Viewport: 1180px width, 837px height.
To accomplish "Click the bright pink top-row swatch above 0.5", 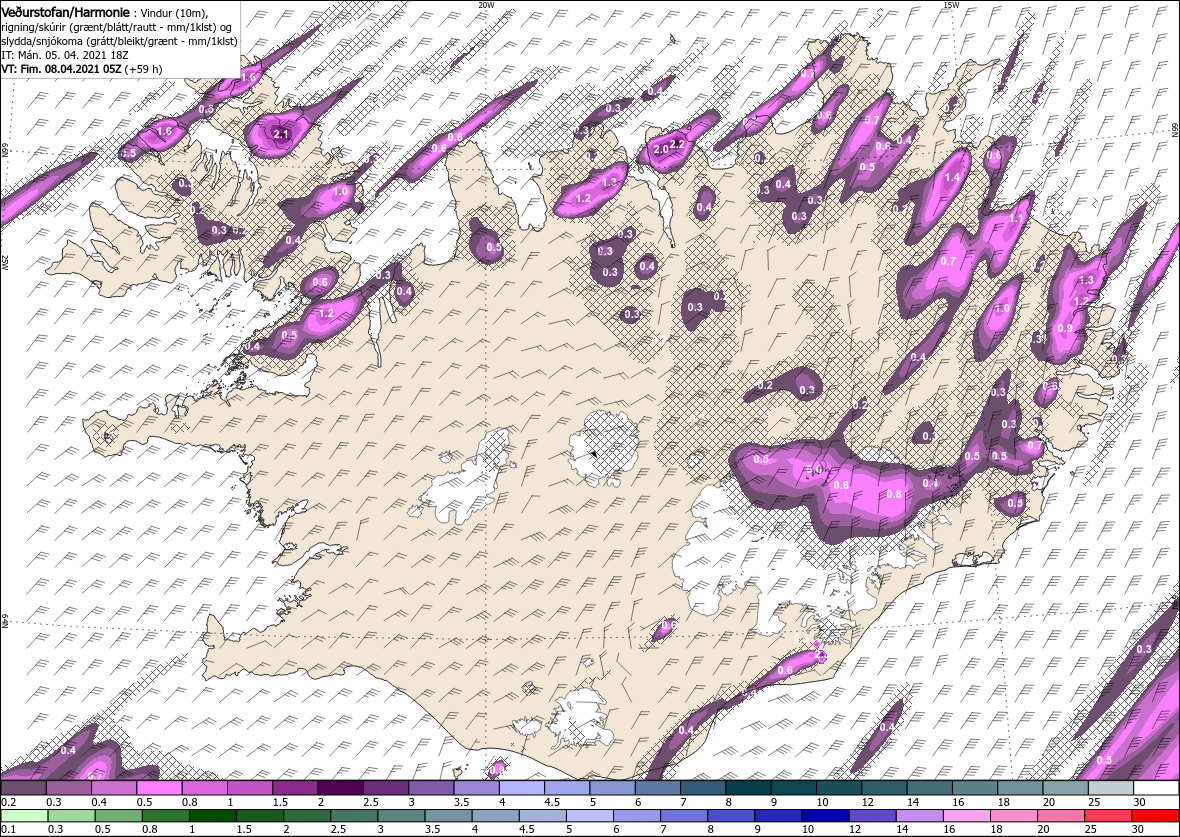I will click(160, 787).
